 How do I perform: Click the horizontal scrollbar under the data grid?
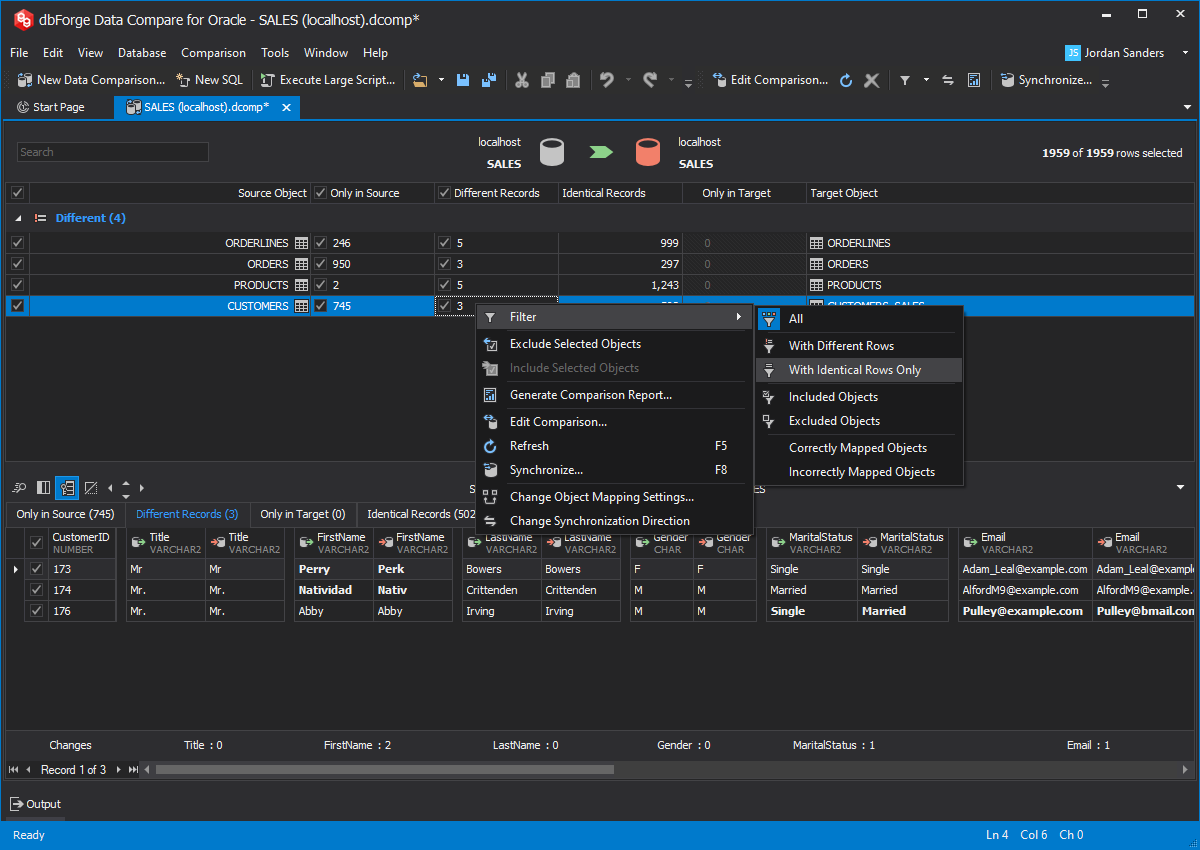(385, 770)
